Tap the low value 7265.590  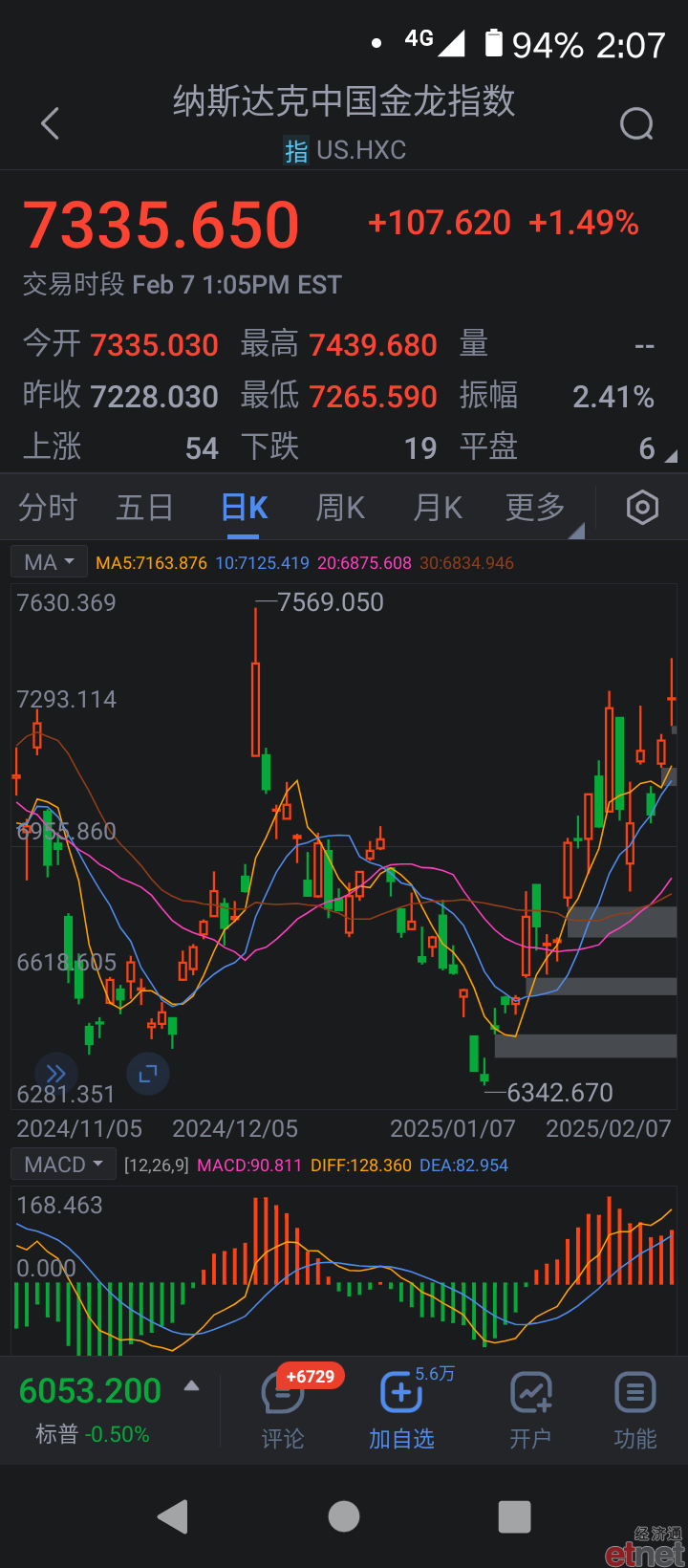click(374, 397)
